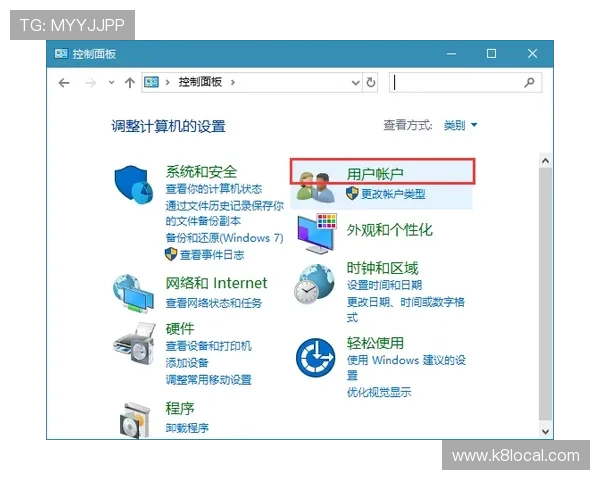Click title bar 控制面板 icon
Screen dimensions: 600x480
point(61,54)
